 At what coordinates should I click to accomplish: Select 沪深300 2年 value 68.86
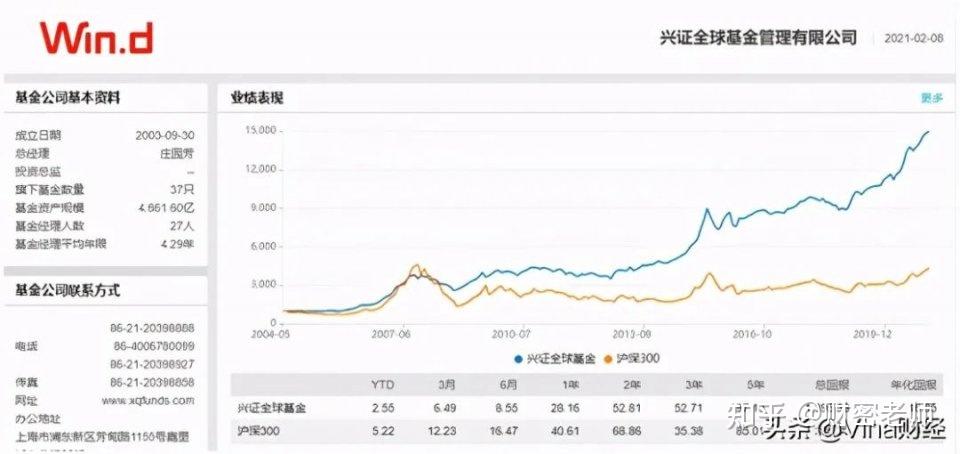coord(627,431)
